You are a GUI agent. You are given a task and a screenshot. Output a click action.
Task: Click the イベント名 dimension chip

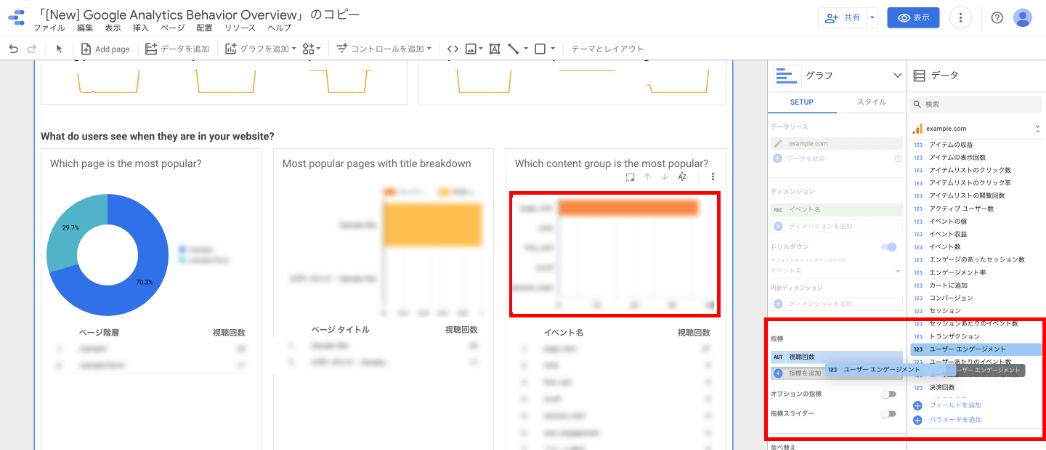click(837, 209)
